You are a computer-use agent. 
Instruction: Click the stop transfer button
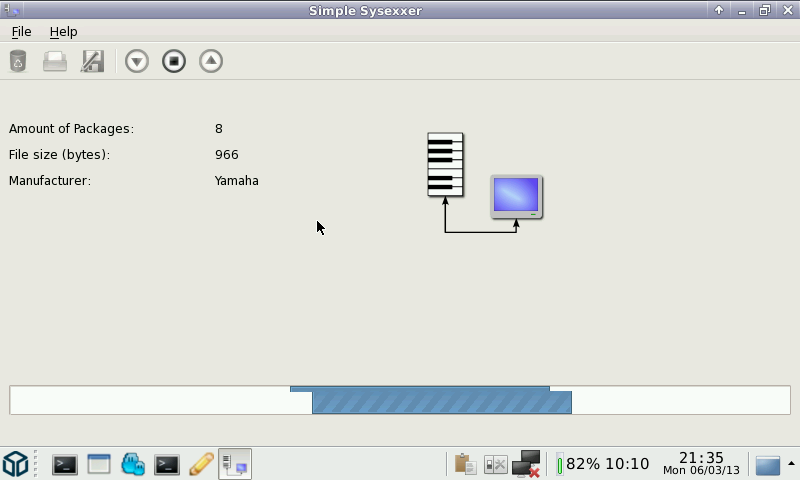point(173,61)
